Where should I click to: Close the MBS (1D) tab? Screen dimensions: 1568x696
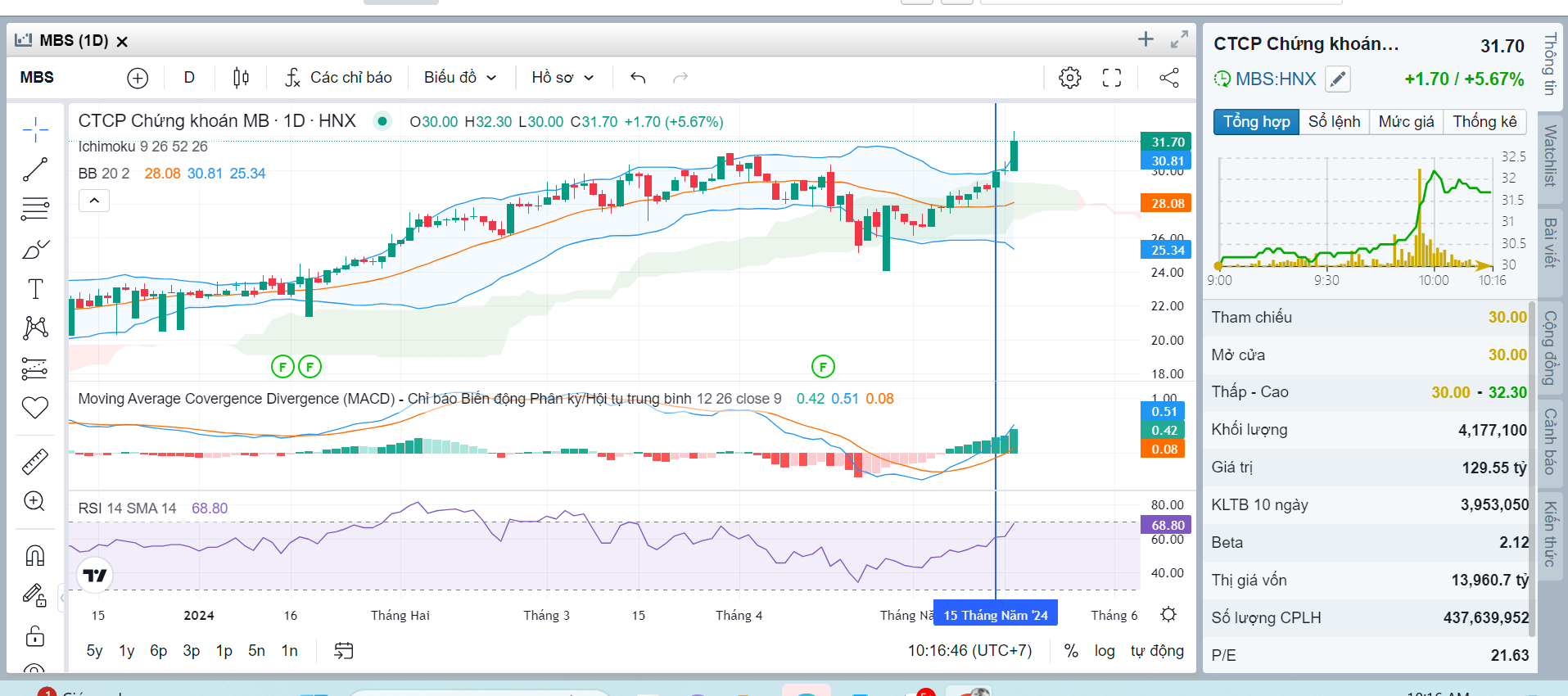pos(122,42)
